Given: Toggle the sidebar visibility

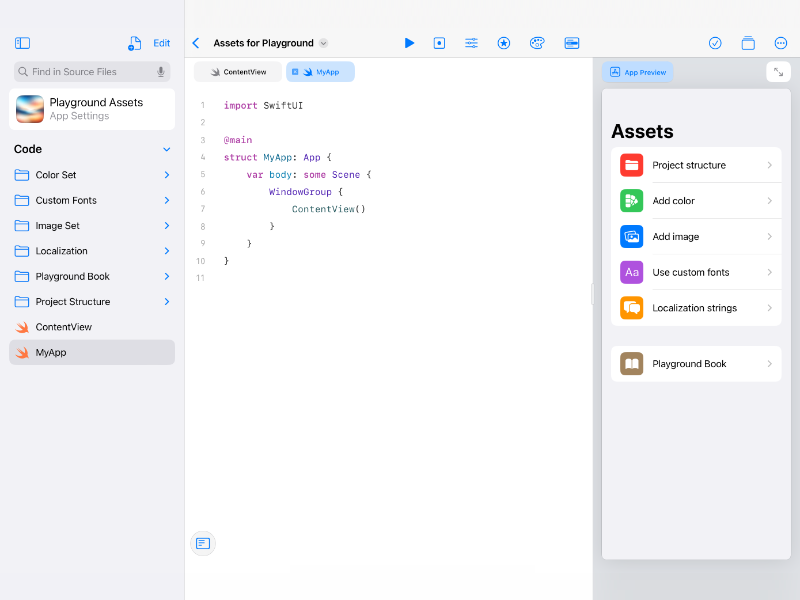Looking at the screenshot, I should click(x=22, y=43).
